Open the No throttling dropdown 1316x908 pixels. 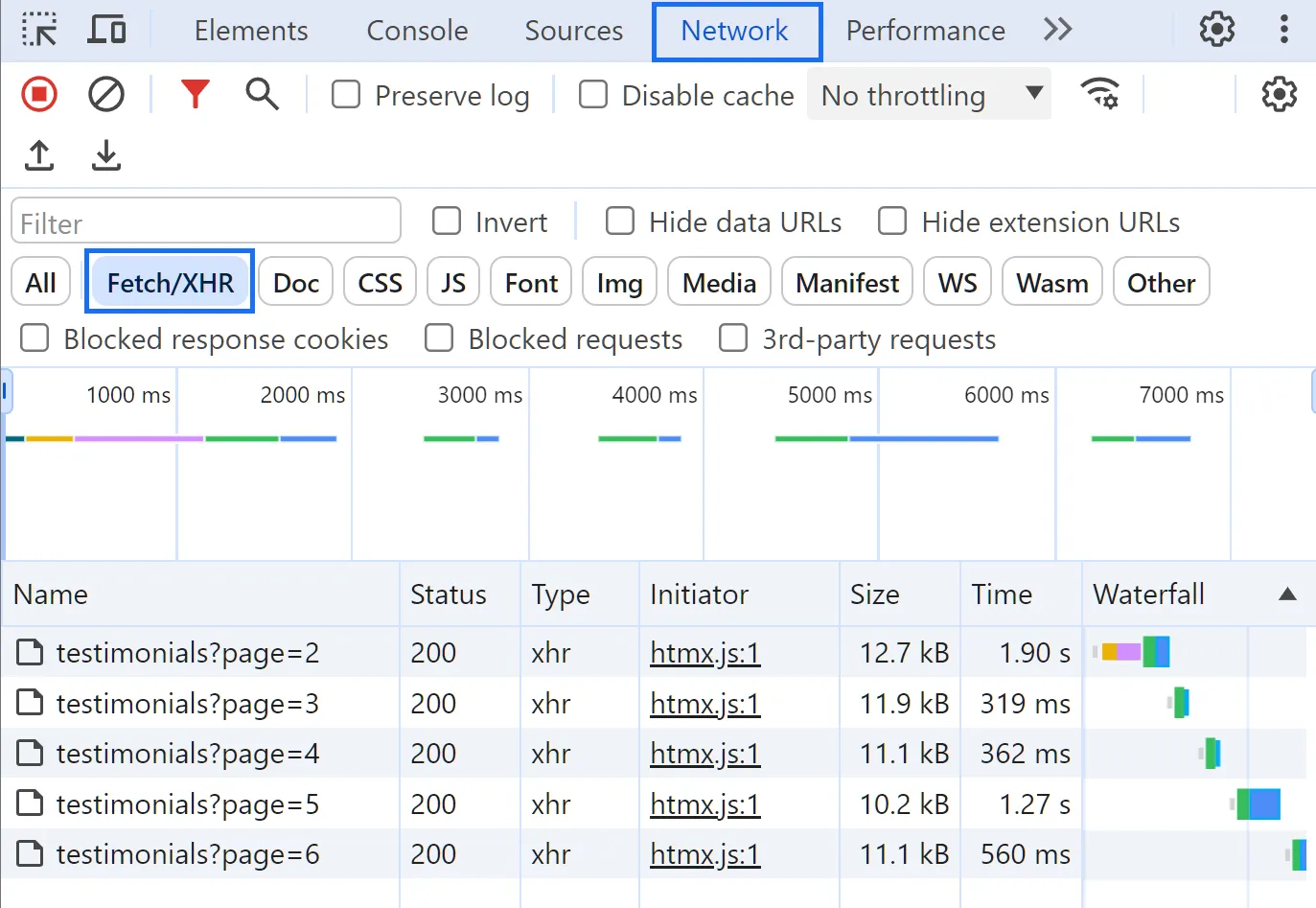coord(928,94)
